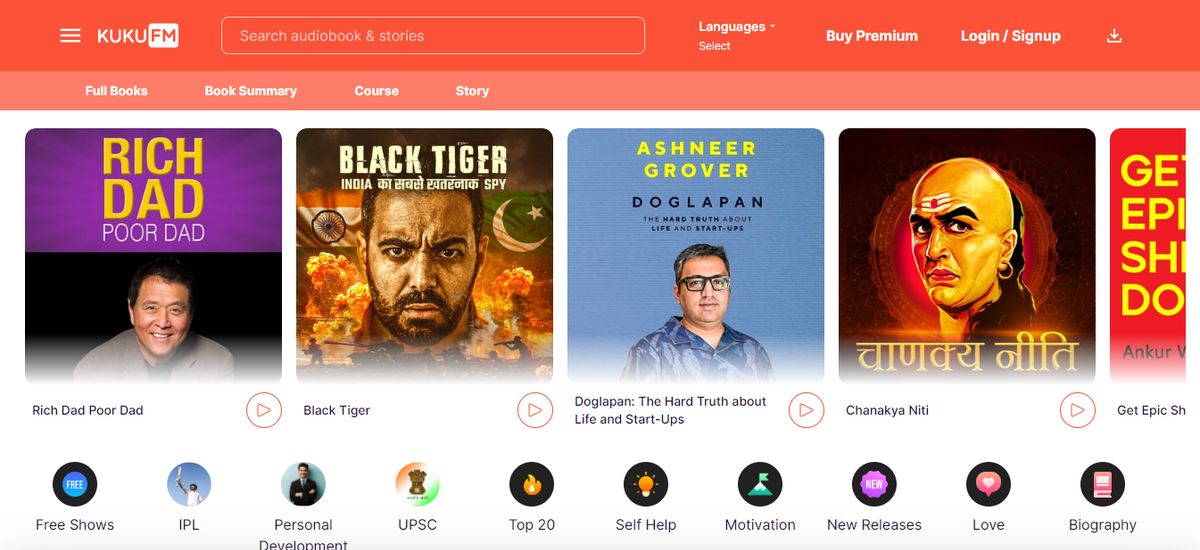This screenshot has width=1200, height=550.
Task: Play the Chanakya Niti audiobook
Action: click(x=1077, y=410)
